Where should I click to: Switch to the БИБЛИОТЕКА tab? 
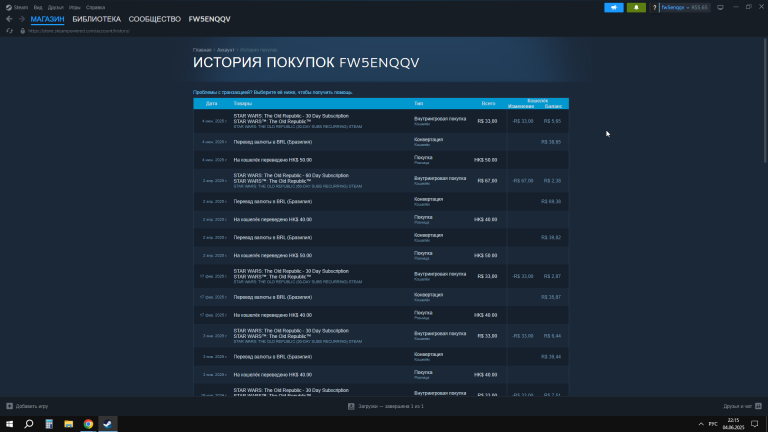click(x=96, y=19)
